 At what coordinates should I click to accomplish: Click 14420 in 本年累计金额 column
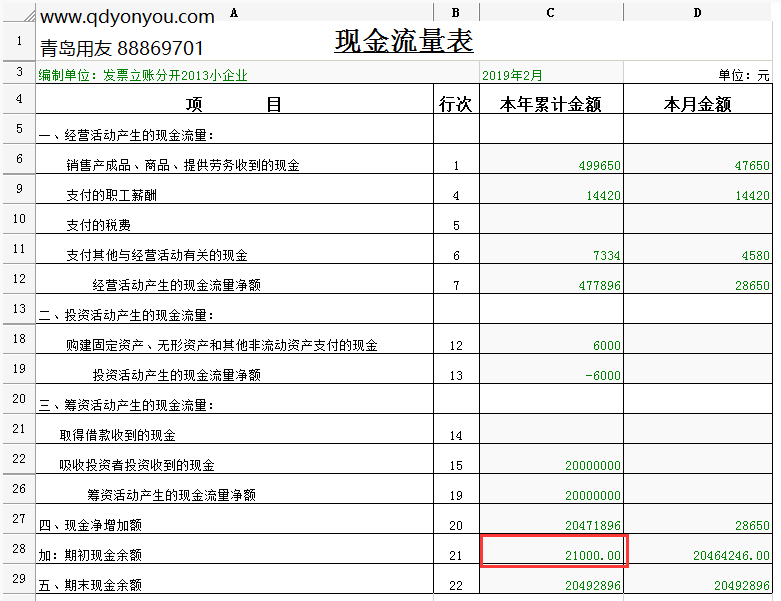click(x=603, y=196)
